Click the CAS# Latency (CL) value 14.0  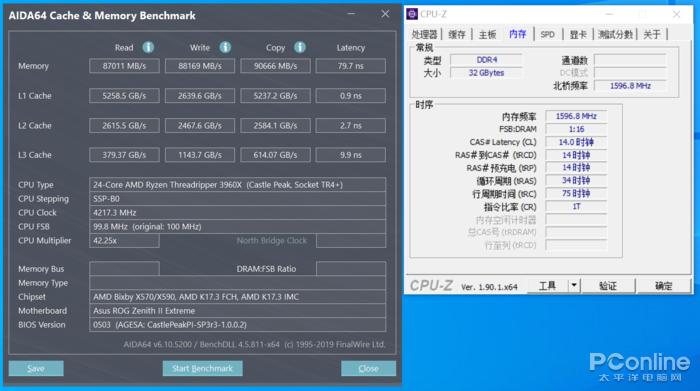point(576,142)
